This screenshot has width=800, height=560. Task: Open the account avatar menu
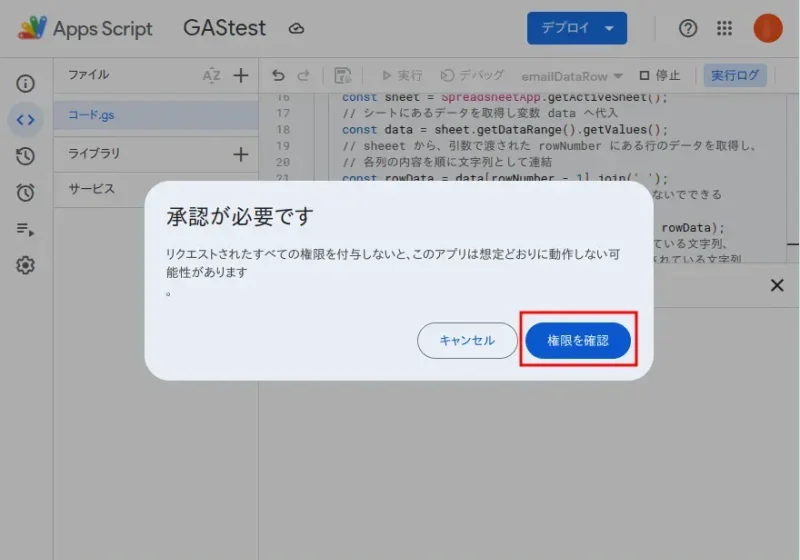pos(767,28)
